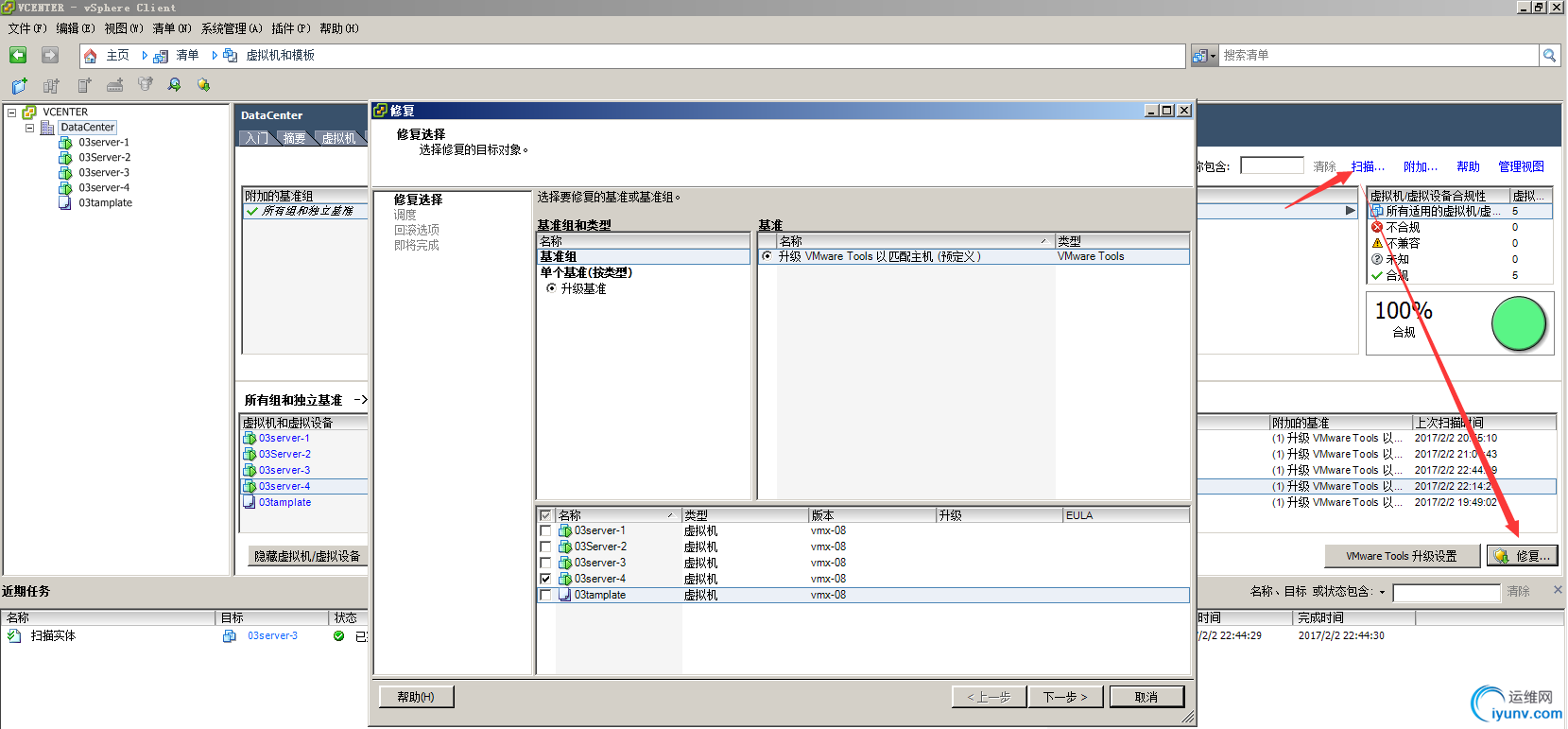Viewport: 1568px width, 729px height.
Task: Open the 系统管理(A) menu
Action: pos(232,29)
